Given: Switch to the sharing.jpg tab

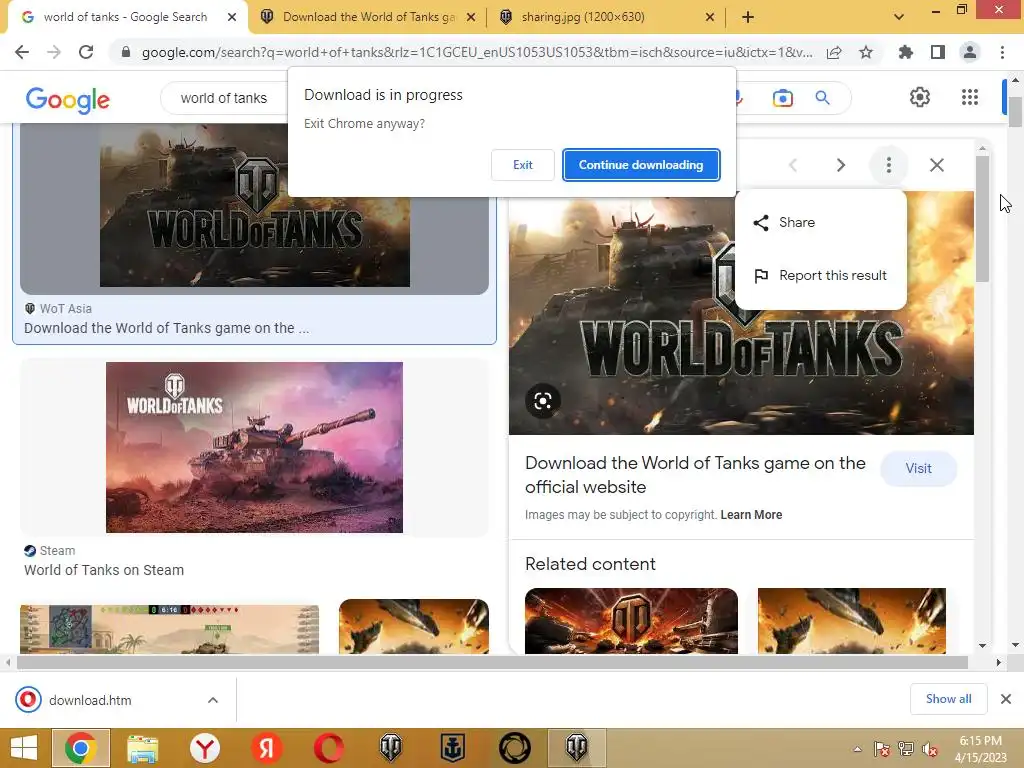Looking at the screenshot, I should 581,17.
